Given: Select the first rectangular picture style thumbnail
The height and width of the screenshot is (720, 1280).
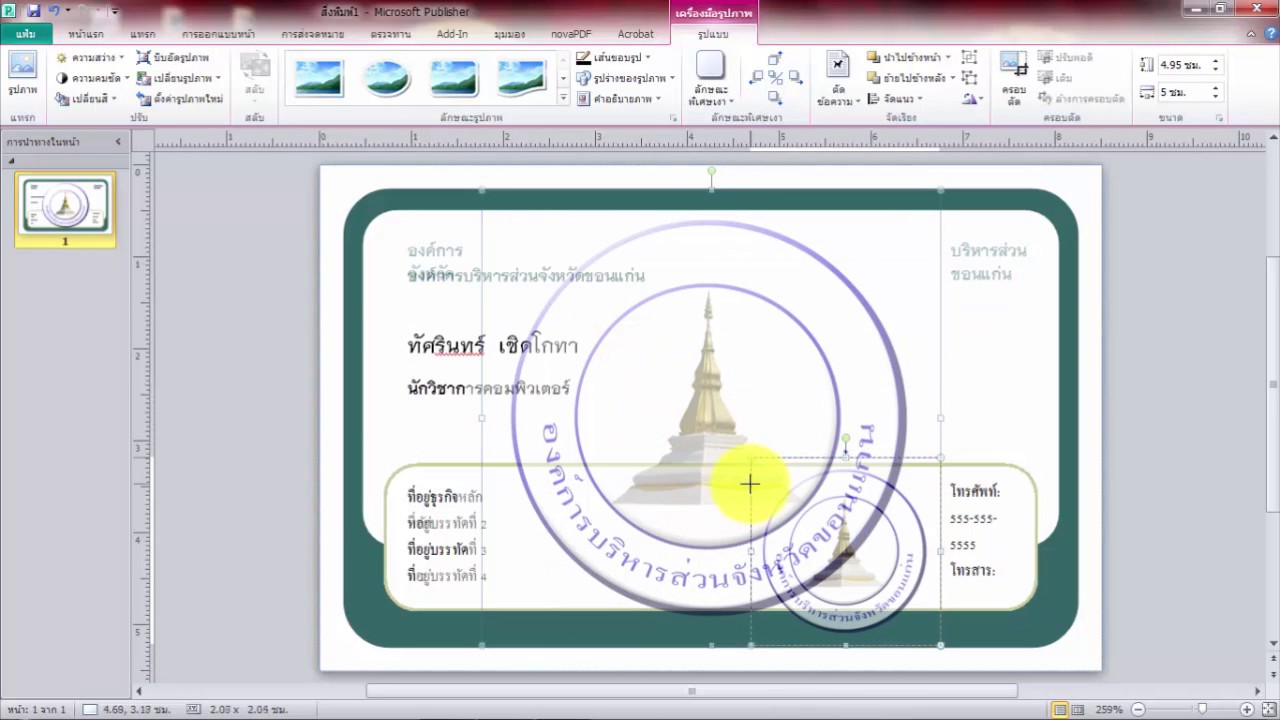Looking at the screenshot, I should (320, 77).
